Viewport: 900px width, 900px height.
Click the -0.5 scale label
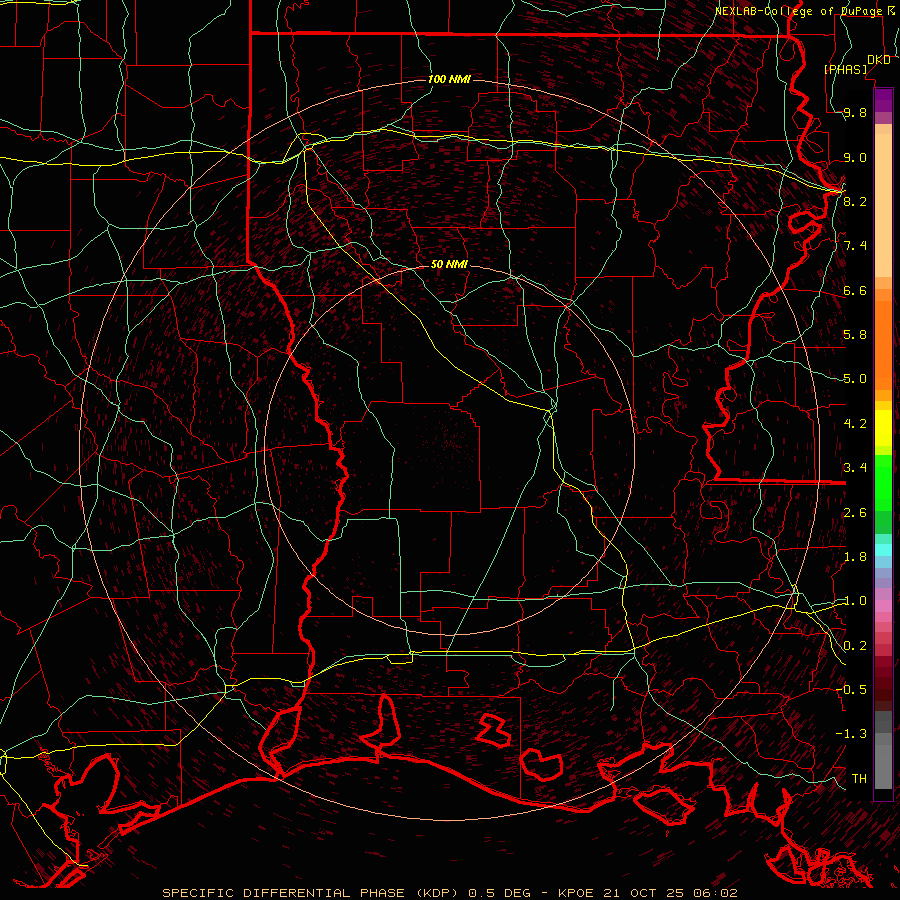tap(851, 689)
